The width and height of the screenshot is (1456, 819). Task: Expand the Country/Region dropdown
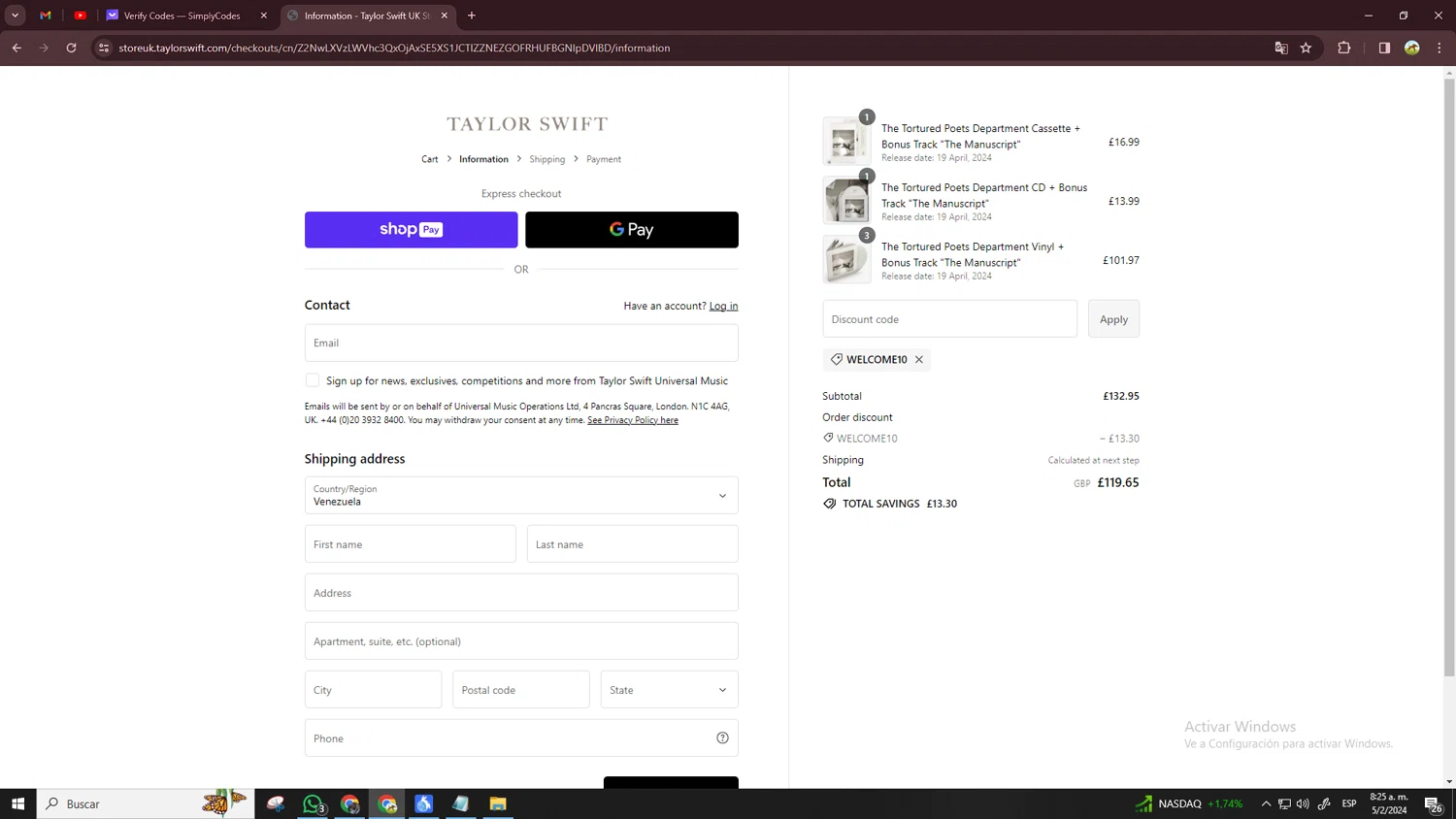coord(521,496)
